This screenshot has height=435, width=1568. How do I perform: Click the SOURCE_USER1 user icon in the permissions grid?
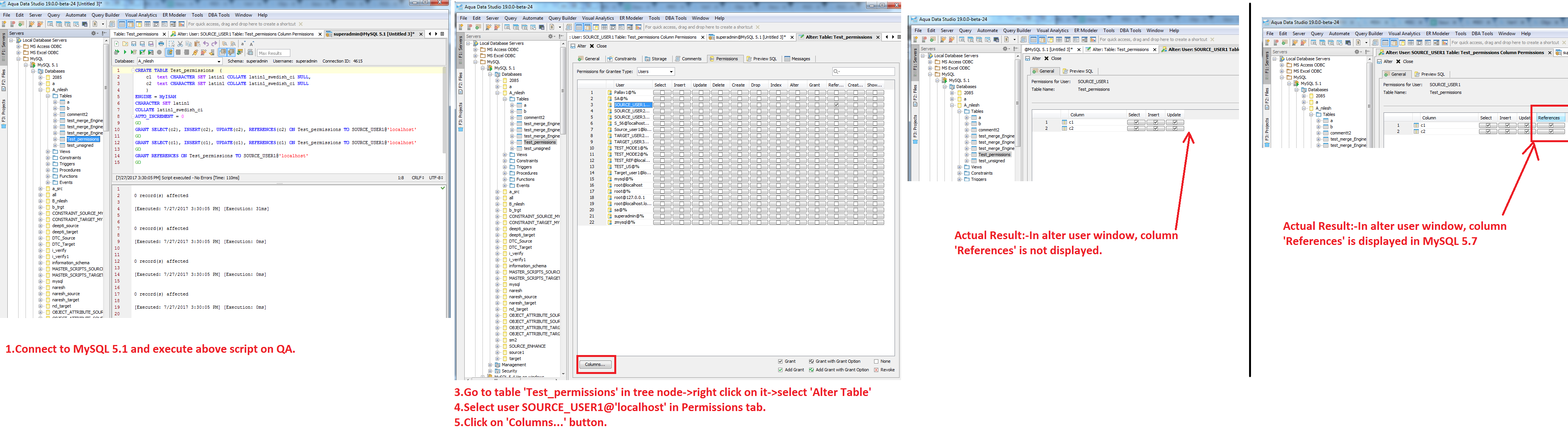610,105
